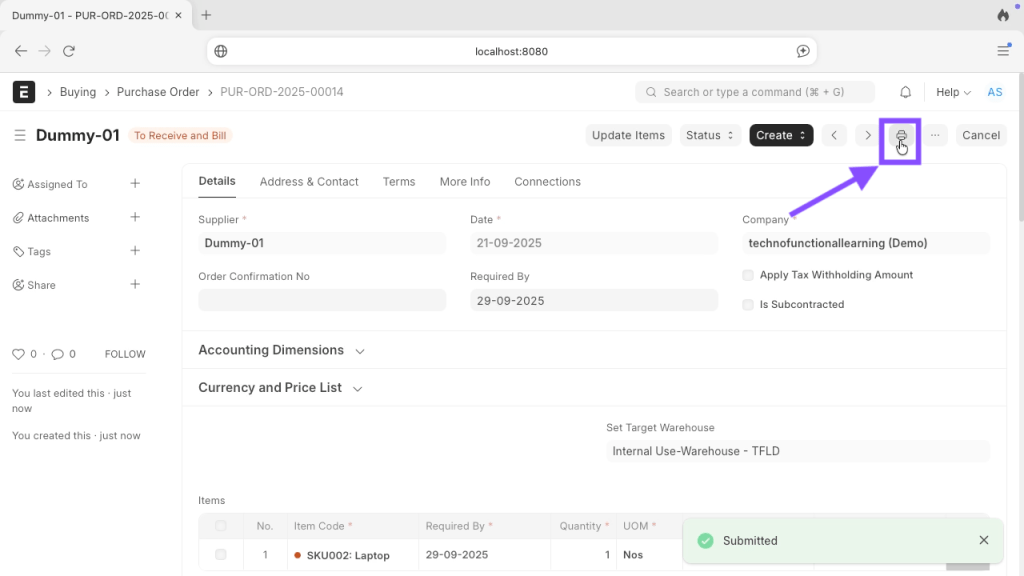Expand the Currency and Price List section
Image resolution: width=1024 pixels, height=576 pixels.
click(x=280, y=388)
